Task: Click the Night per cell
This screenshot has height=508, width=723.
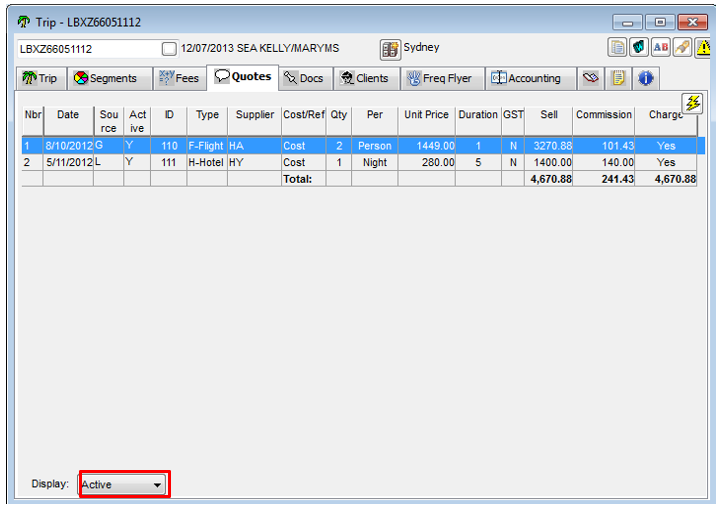Action: tap(374, 162)
